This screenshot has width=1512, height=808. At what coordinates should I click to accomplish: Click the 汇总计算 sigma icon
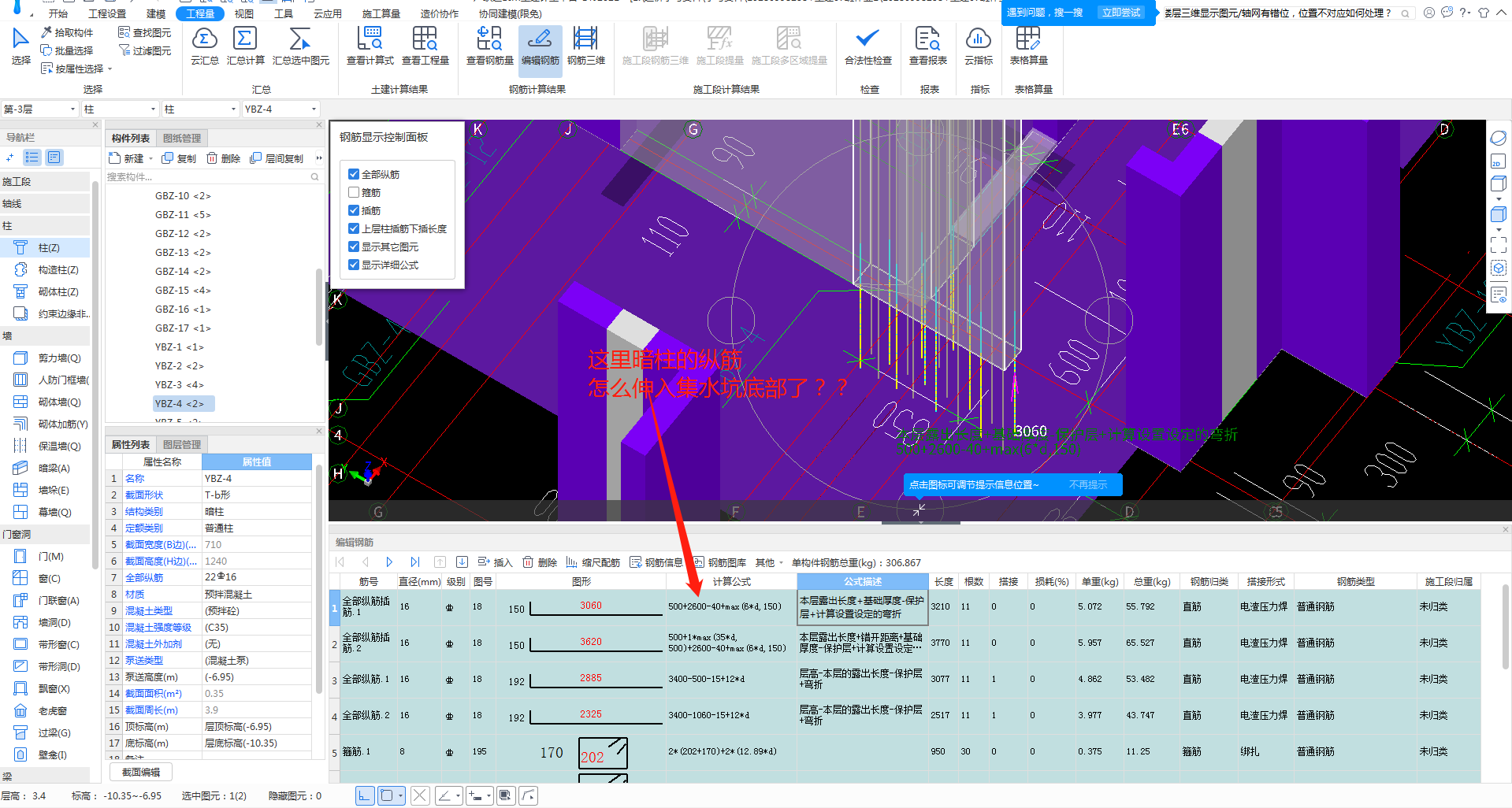[x=245, y=46]
